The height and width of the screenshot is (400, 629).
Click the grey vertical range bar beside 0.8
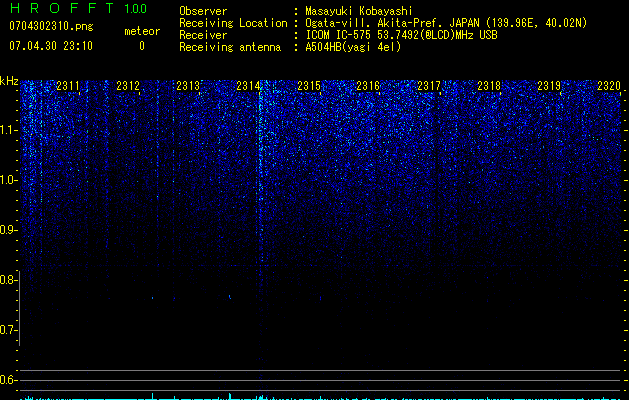click(x=19, y=308)
